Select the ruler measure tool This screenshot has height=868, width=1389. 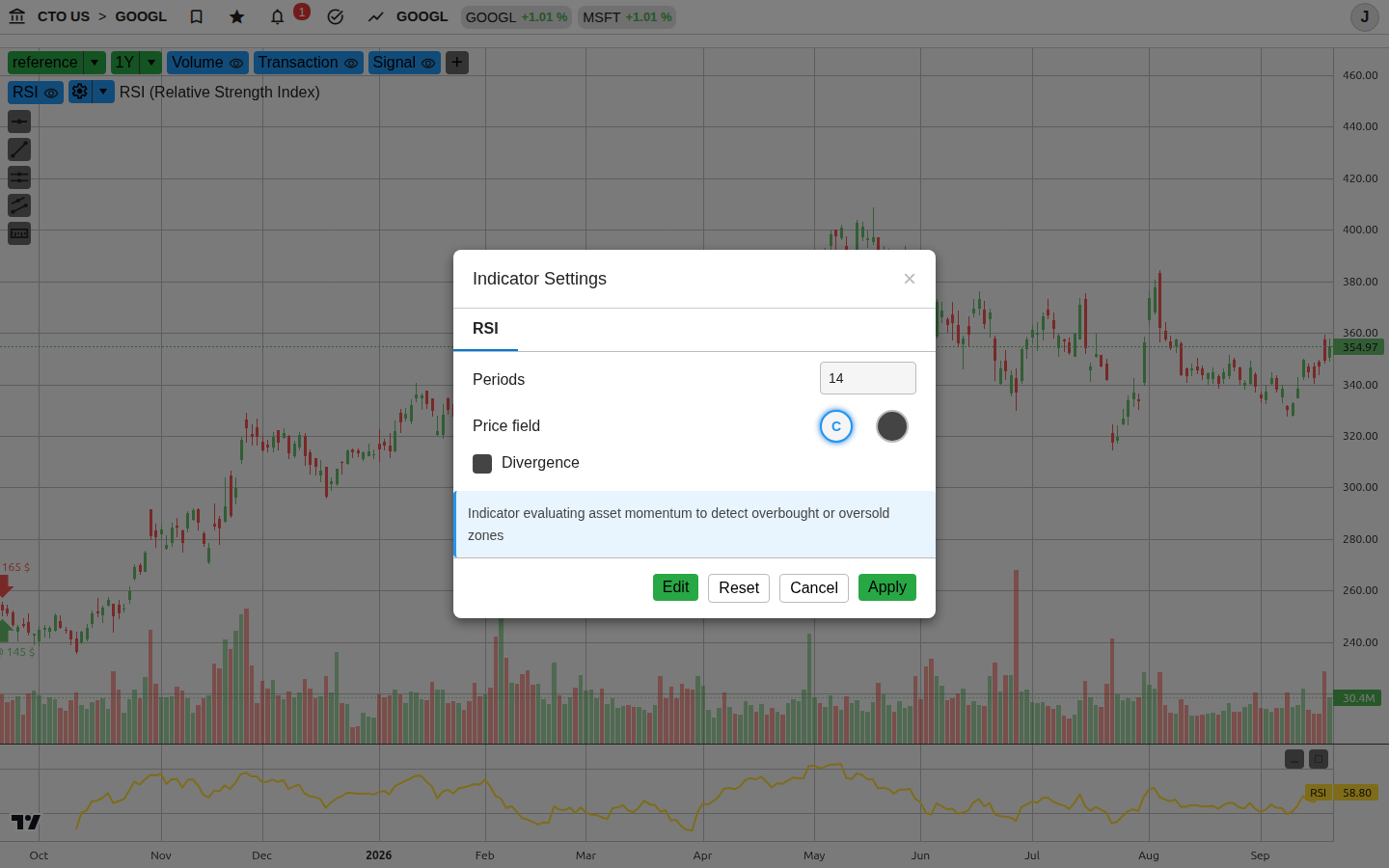tap(19, 233)
